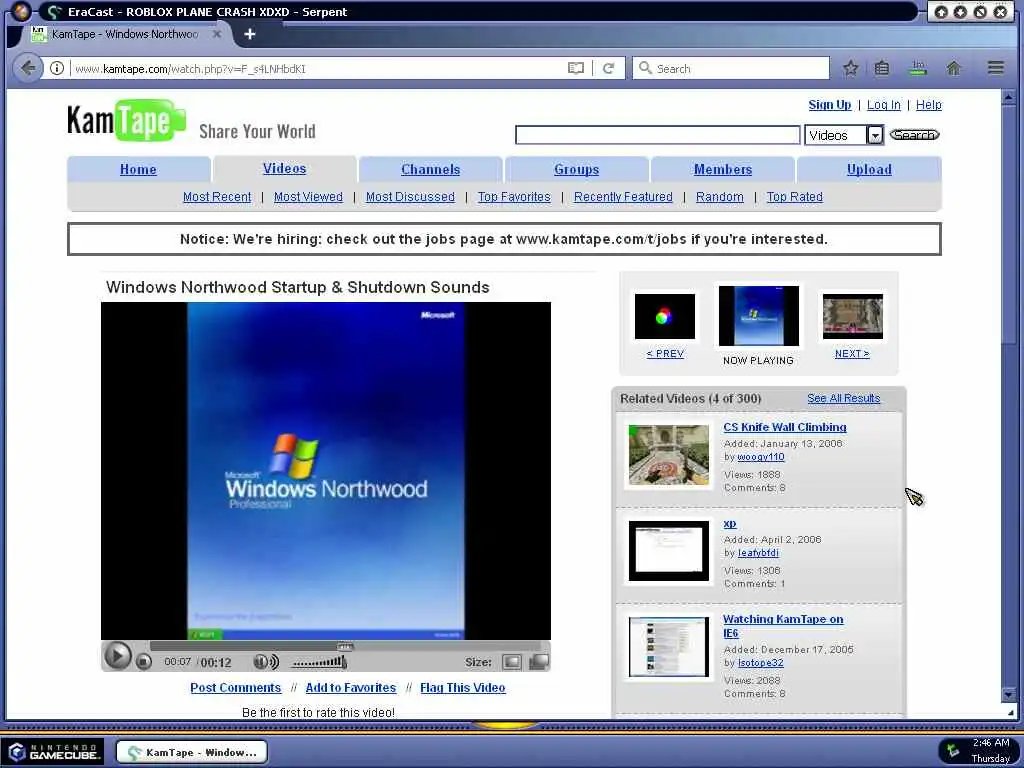Open the Channels tab
The image size is (1024, 768).
coord(430,169)
